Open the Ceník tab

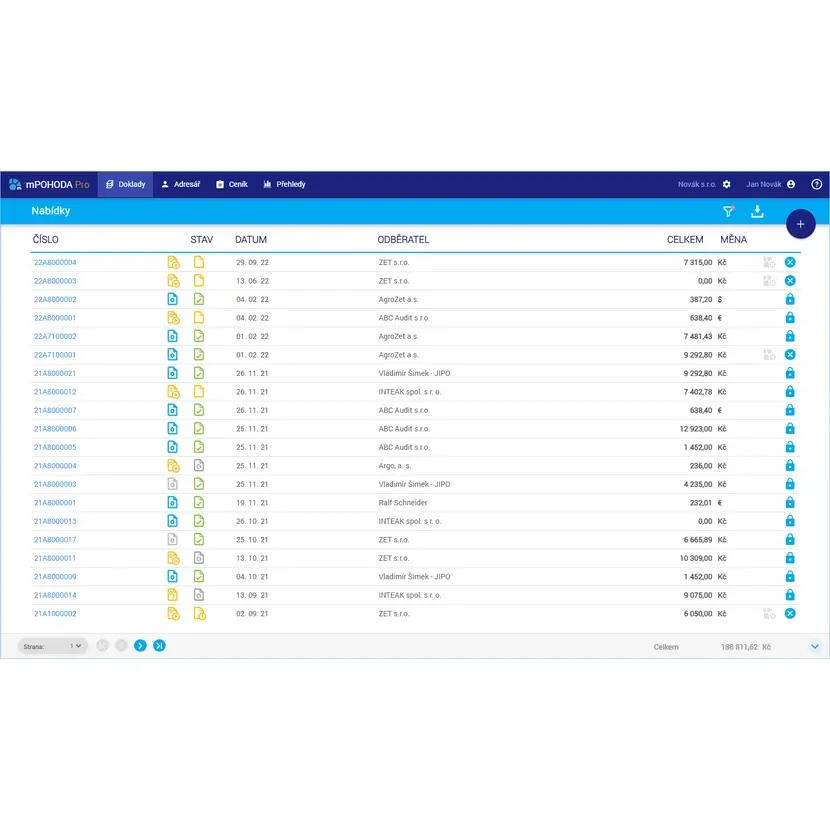coord(231,184)
